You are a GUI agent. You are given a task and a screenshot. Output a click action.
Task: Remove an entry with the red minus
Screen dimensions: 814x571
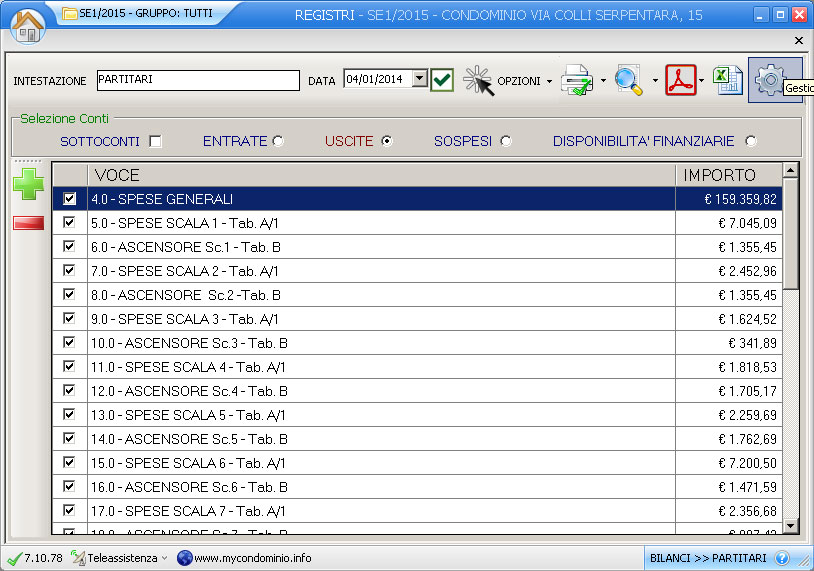click(29, 222)
